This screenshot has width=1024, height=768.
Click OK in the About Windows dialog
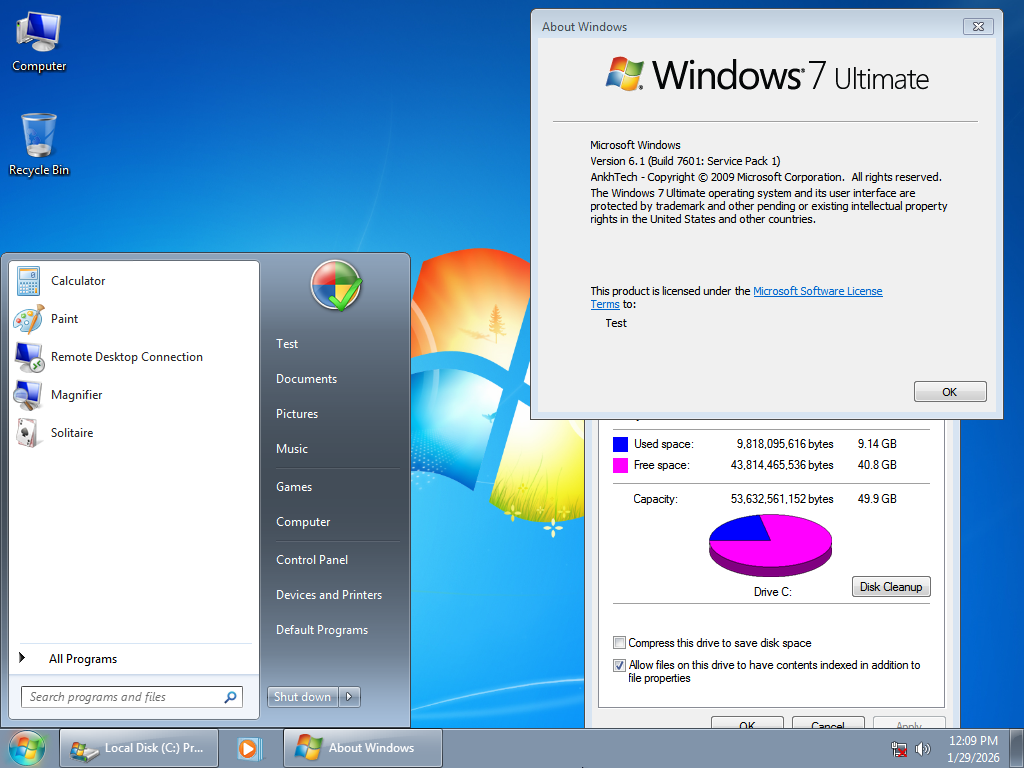click(949, 391)
